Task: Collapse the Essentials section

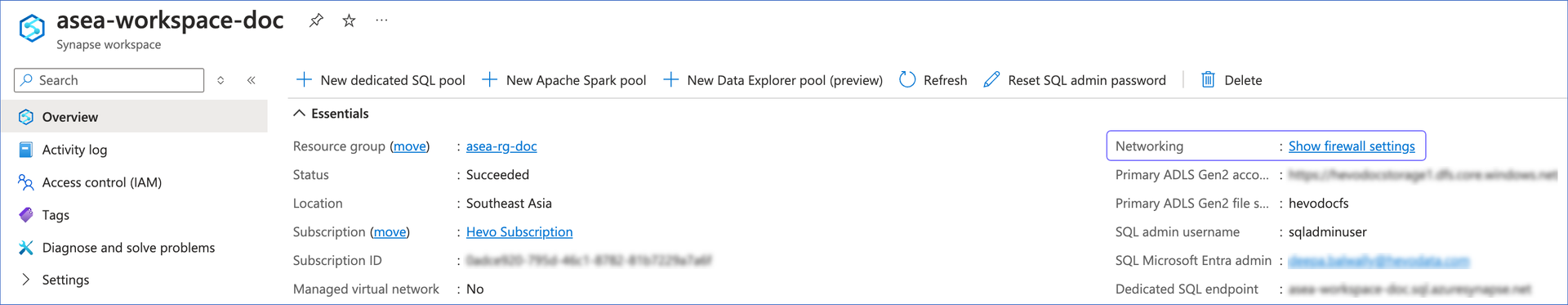Action: pyautogui.click(x=331, y=114)
